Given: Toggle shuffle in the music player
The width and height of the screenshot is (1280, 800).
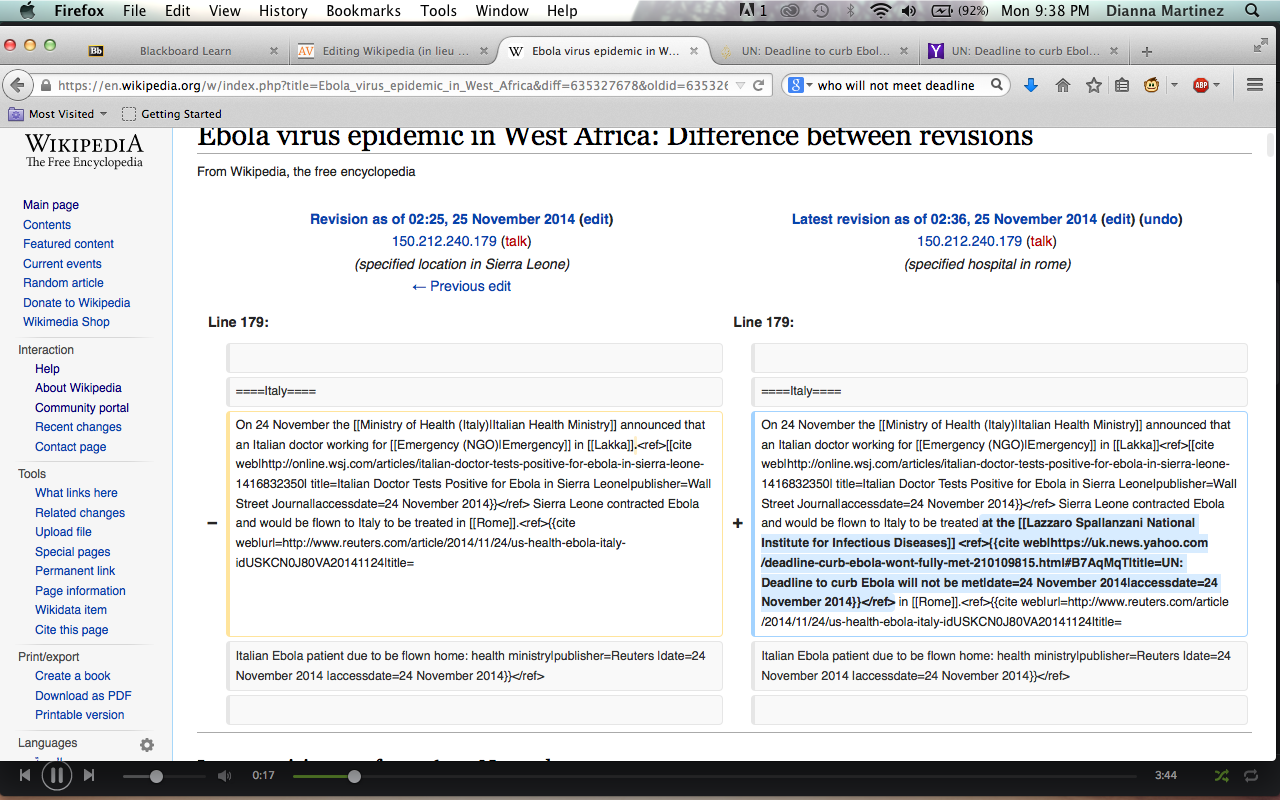Looking at the screenshot, I should [x=1221, y=775].
